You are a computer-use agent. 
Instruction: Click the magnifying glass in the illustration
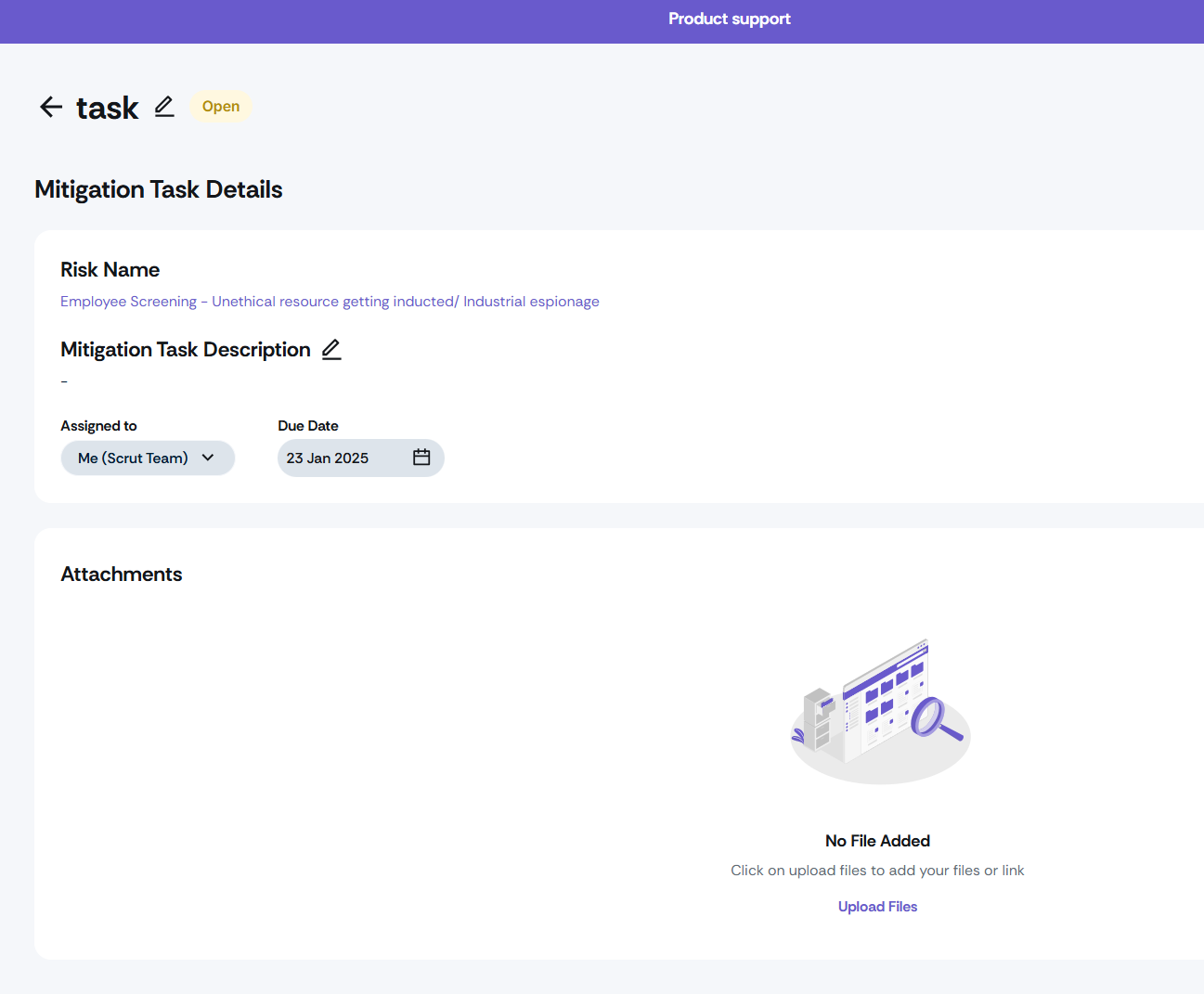point(934,718)
